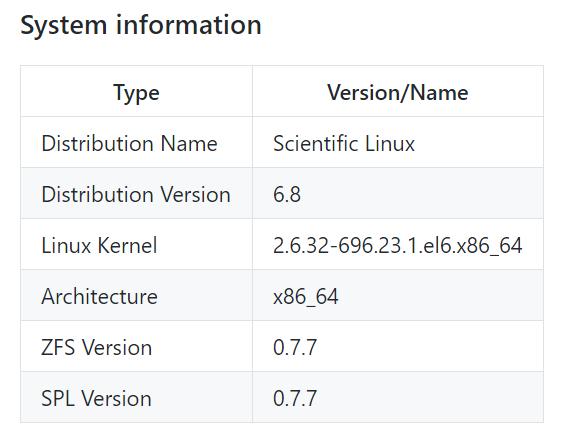Click the Linux Kernel label
Screen dimensions: 569x445
click(99, 245)
